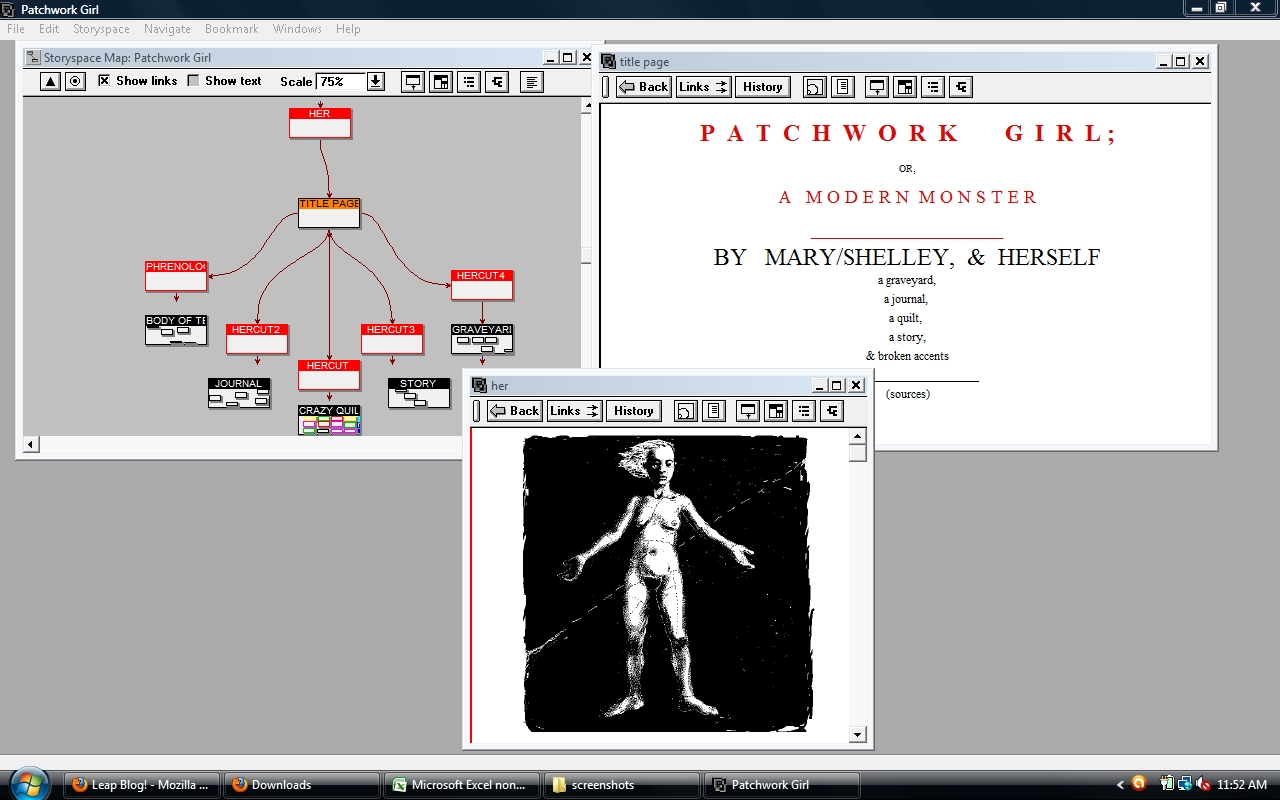
Task: Switch to Microsoft Excel taskbar button
Action: (x=461, y=785)
